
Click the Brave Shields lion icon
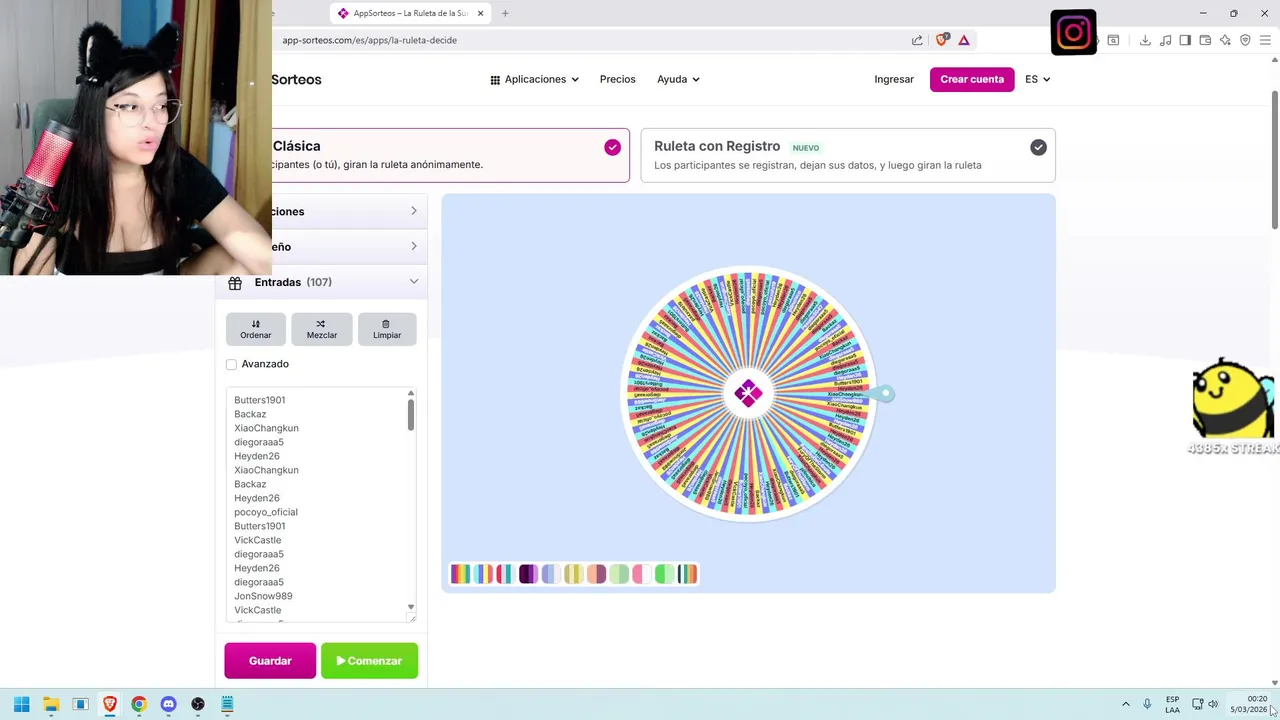(941, 40)
